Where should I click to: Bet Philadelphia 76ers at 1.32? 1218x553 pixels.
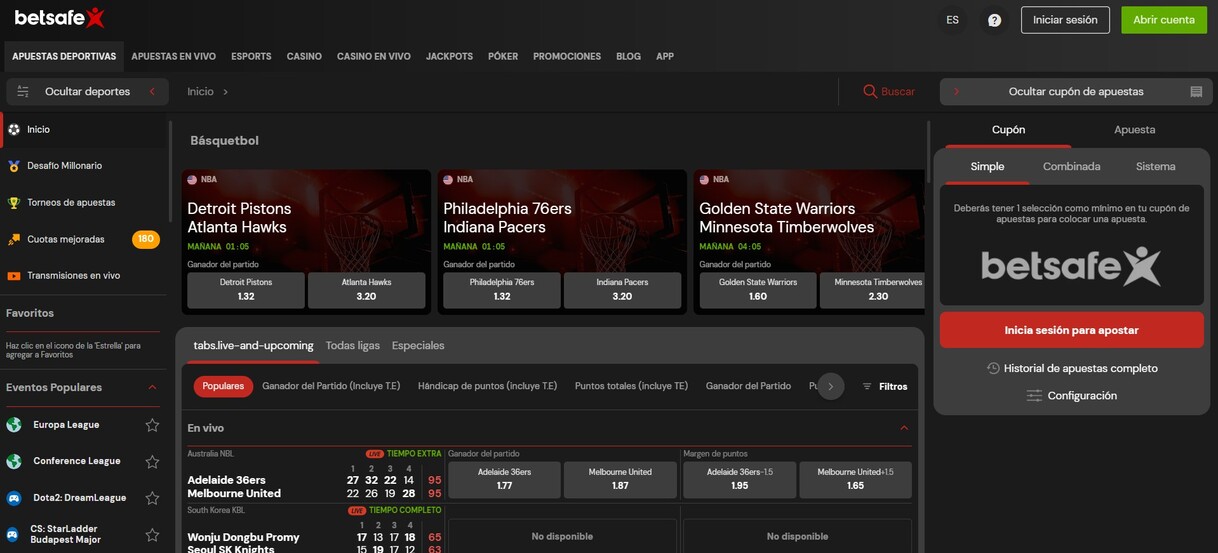pos(502,290)
